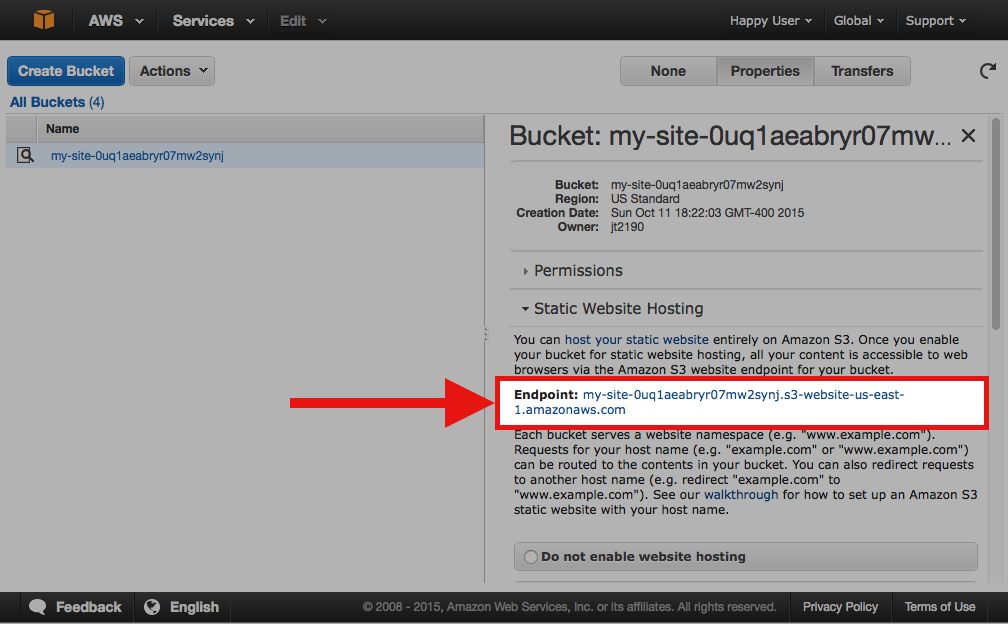Open the Edit menu in top bar

click(303, 21)
